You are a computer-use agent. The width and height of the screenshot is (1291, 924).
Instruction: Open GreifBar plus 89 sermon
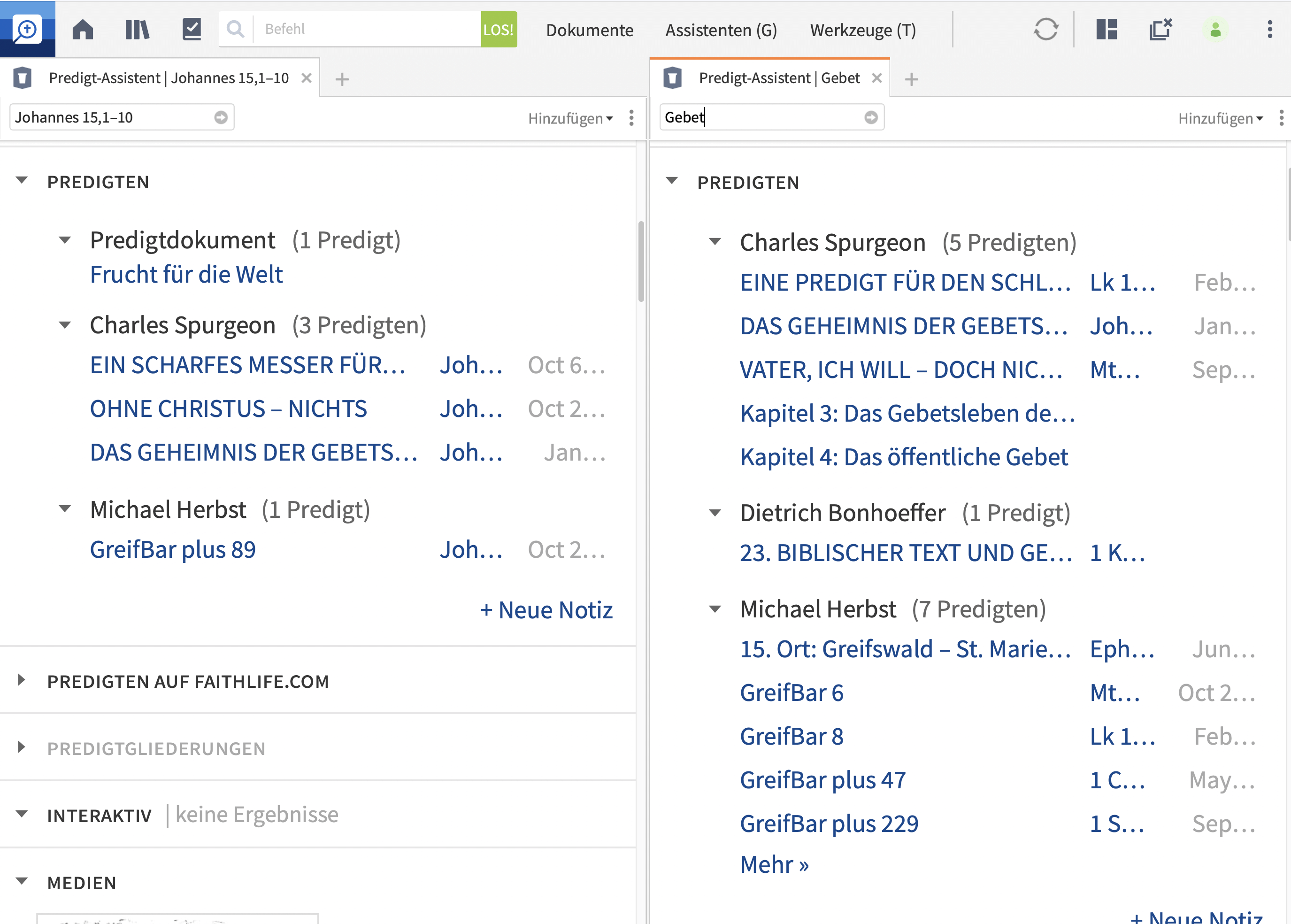[x=173, y=550]
